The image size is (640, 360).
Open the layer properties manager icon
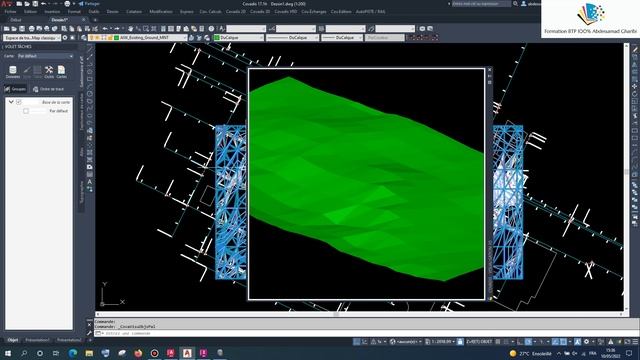point(84,38)
